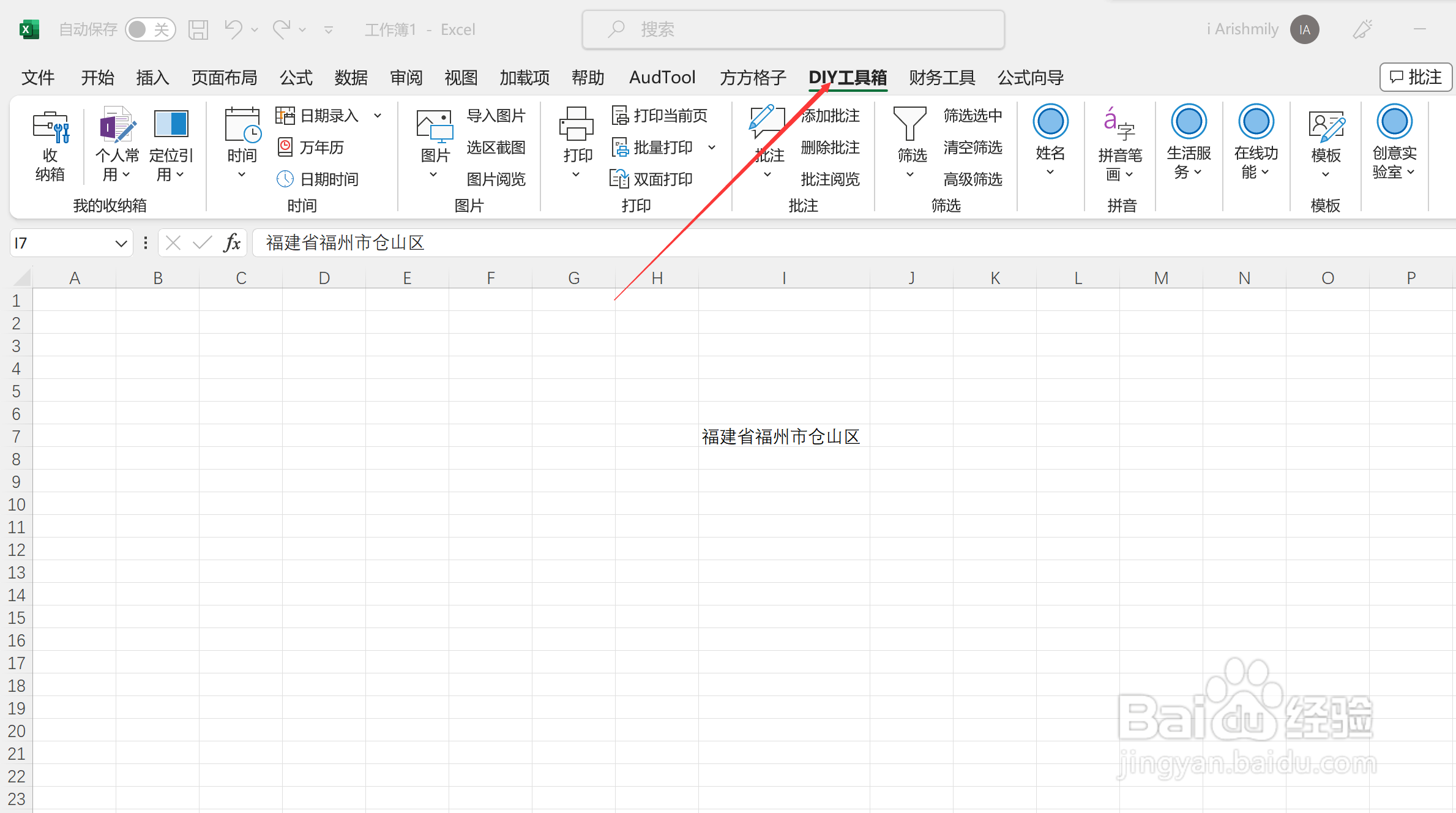1456x813 pixels.
Task: Switch to the AudTool tab
Action: [x=662, y=78]
